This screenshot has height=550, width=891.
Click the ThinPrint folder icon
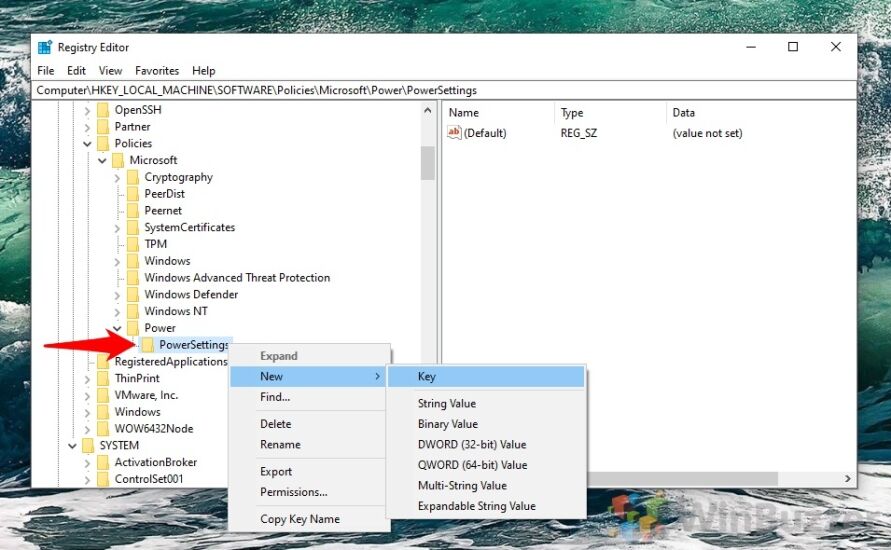tap(103, 378)
